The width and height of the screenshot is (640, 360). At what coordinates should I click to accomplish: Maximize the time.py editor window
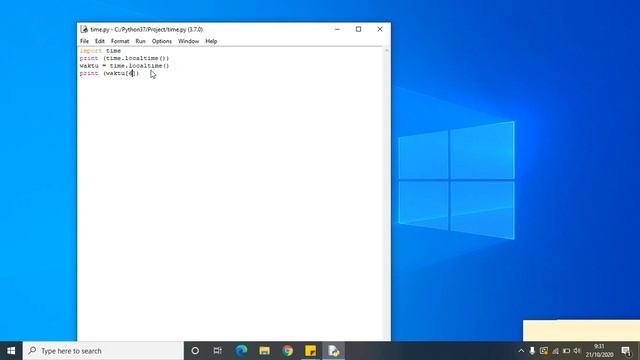point(358,29)
